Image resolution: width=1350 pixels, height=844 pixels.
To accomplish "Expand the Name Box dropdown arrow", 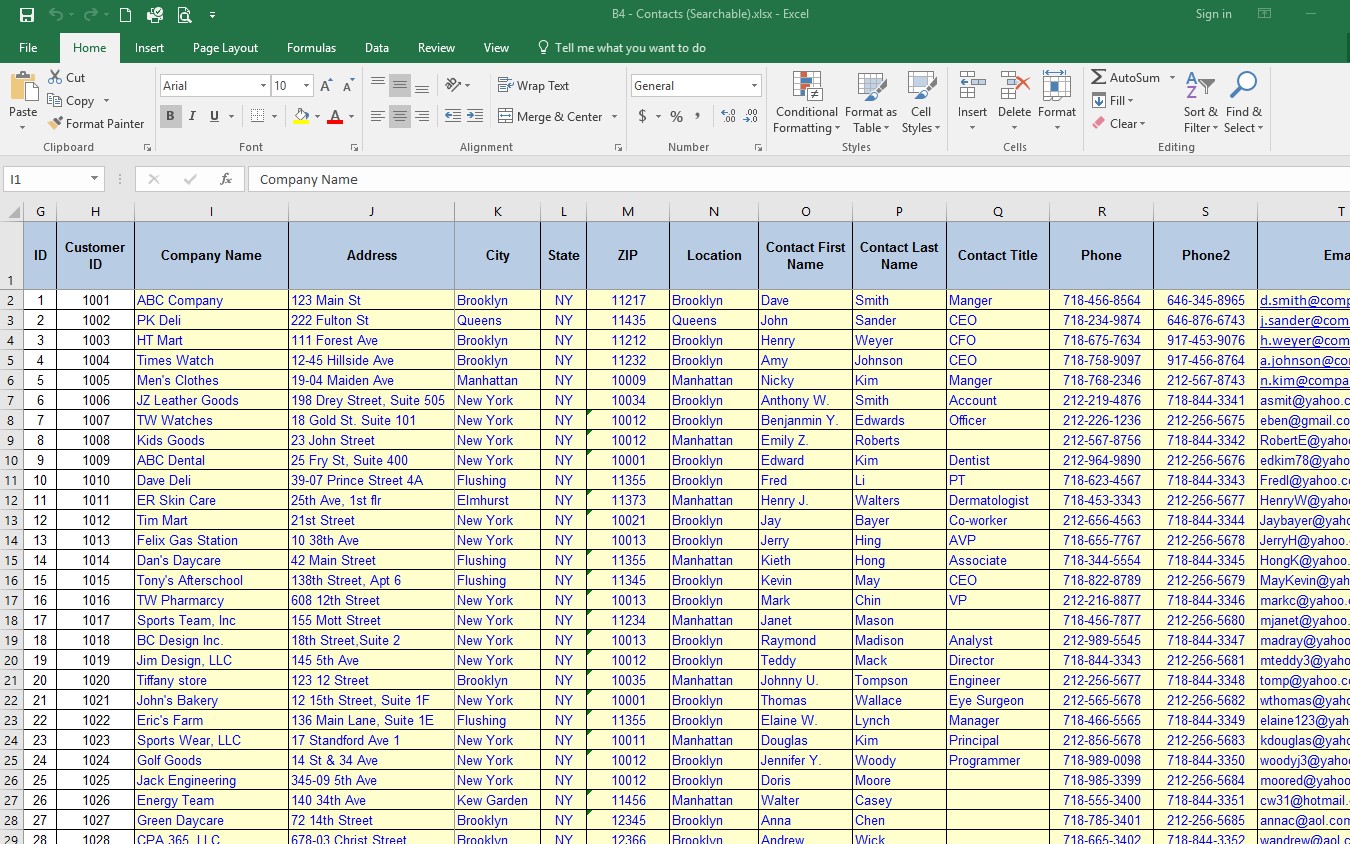I will pos(95,180).
